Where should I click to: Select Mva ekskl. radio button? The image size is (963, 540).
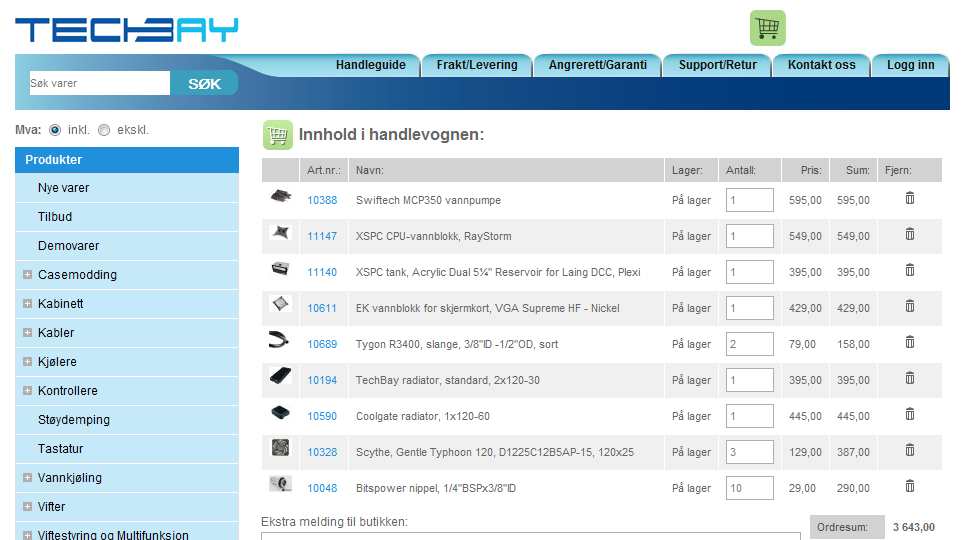pyautogui.click(x=104, y=130)
